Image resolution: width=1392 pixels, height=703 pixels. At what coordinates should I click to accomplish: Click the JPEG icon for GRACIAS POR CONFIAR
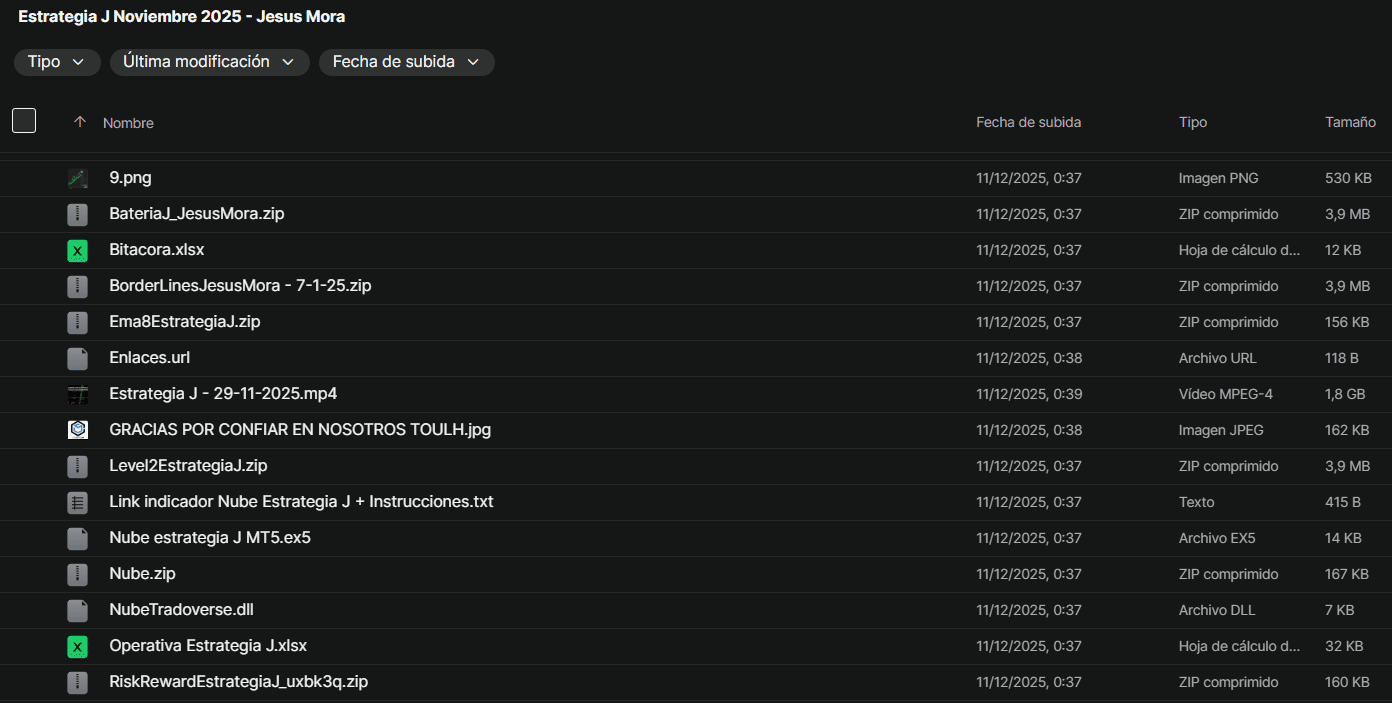pos(77,430)
